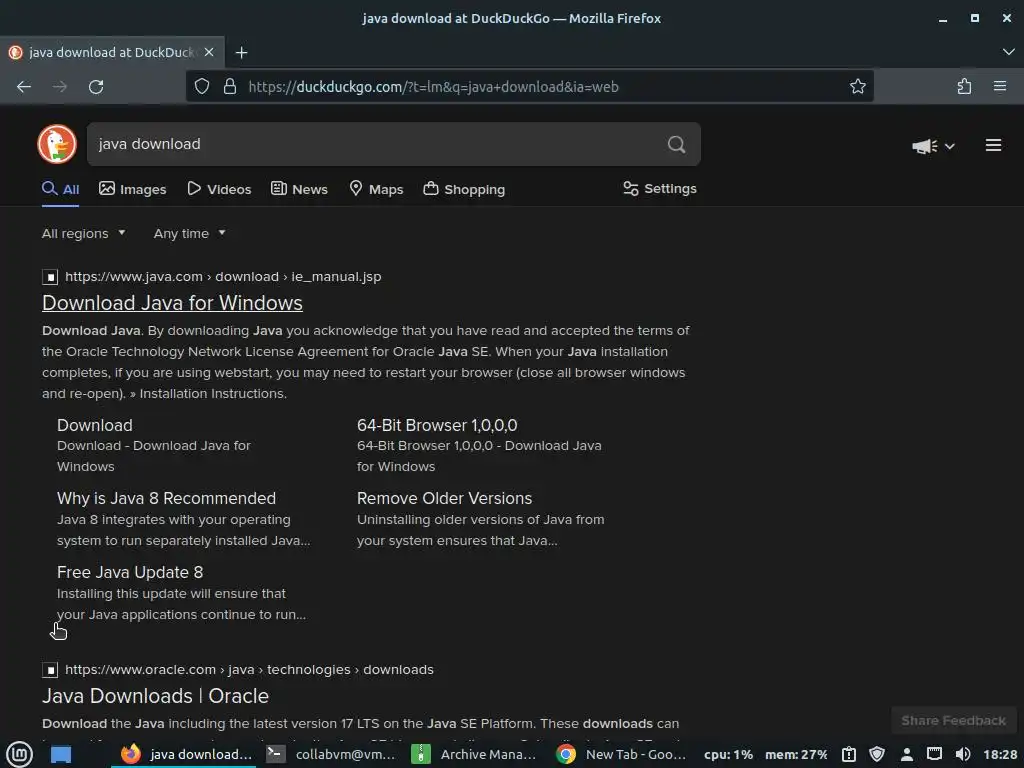This screenshot has height=768, width=1024.
Task: Click the DuckDuckGo duck logo
Action: 57,144
